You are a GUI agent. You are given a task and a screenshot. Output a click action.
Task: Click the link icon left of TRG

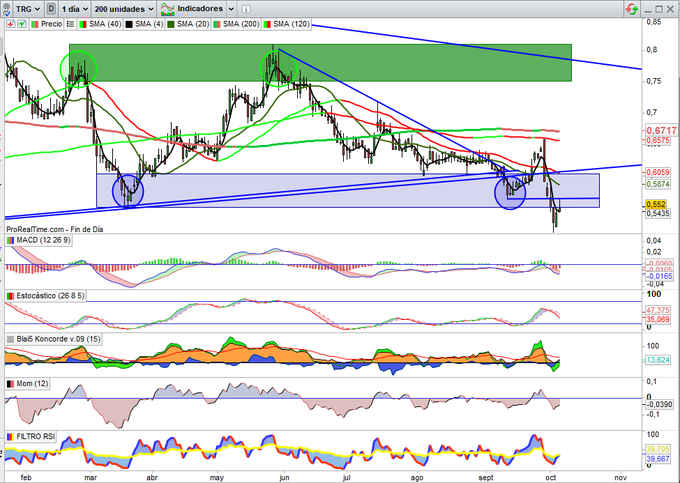tap(7, 9)
